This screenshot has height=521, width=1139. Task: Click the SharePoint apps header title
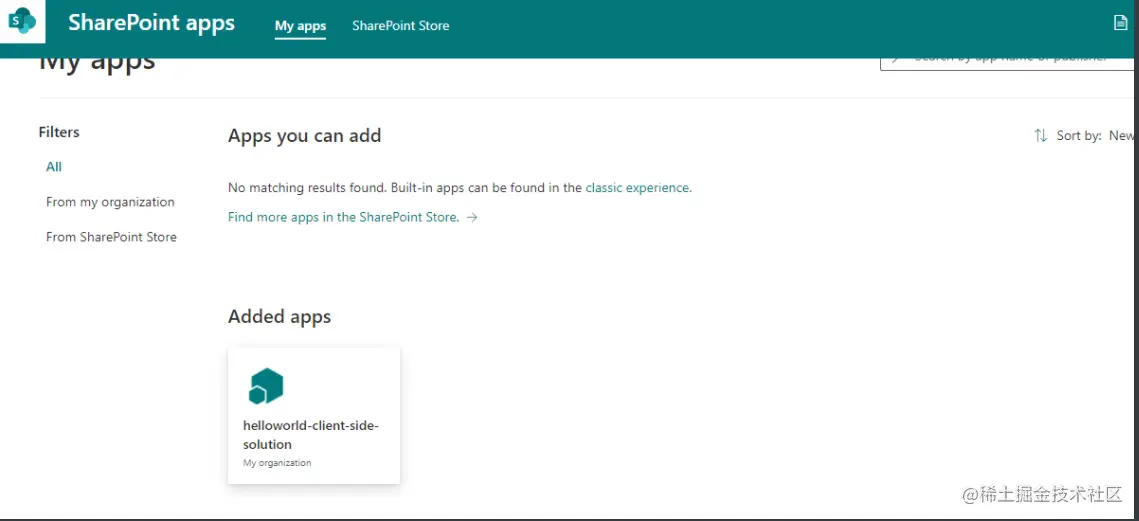point(151,23)
